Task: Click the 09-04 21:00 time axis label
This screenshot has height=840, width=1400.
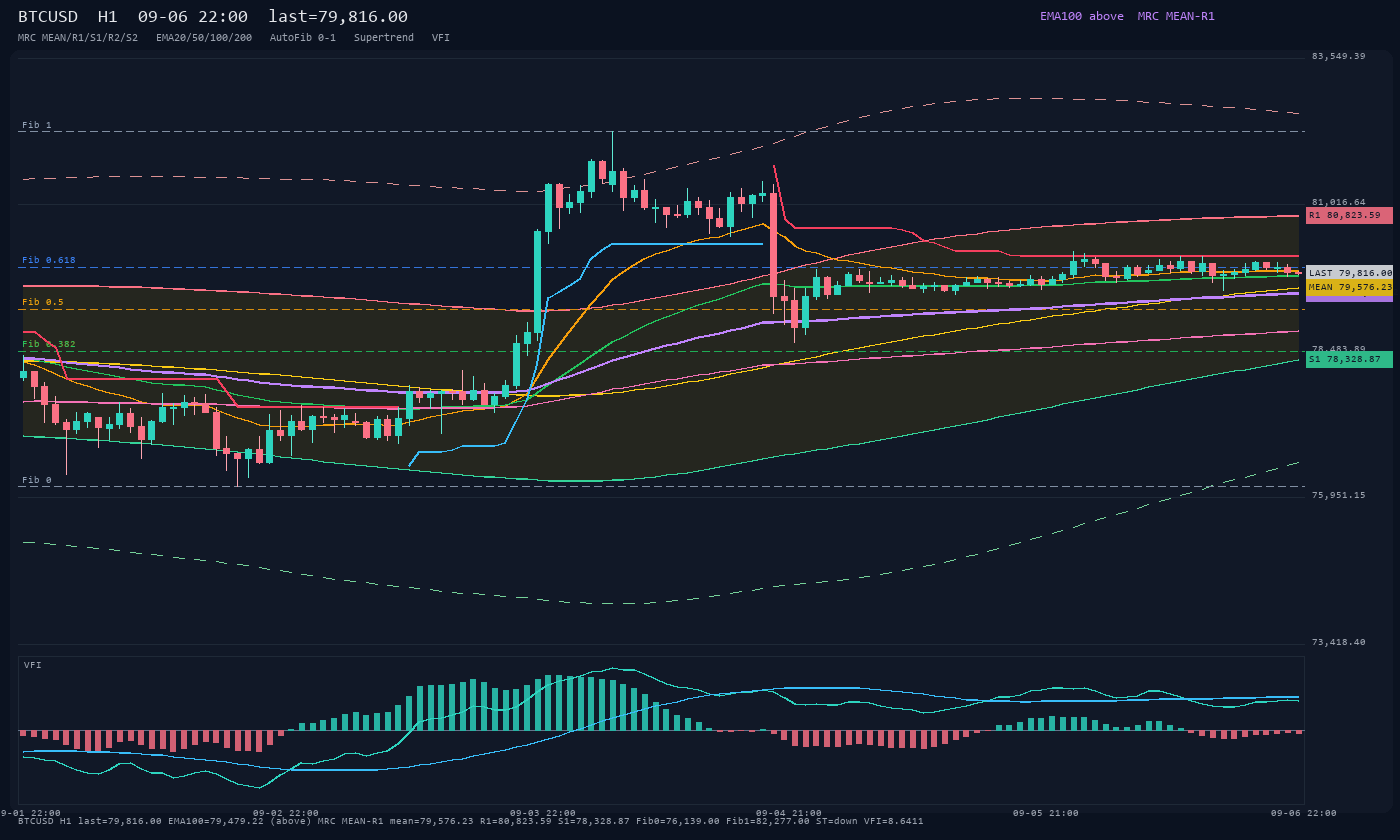Action: pyautogui.click(x=789, y=813)
